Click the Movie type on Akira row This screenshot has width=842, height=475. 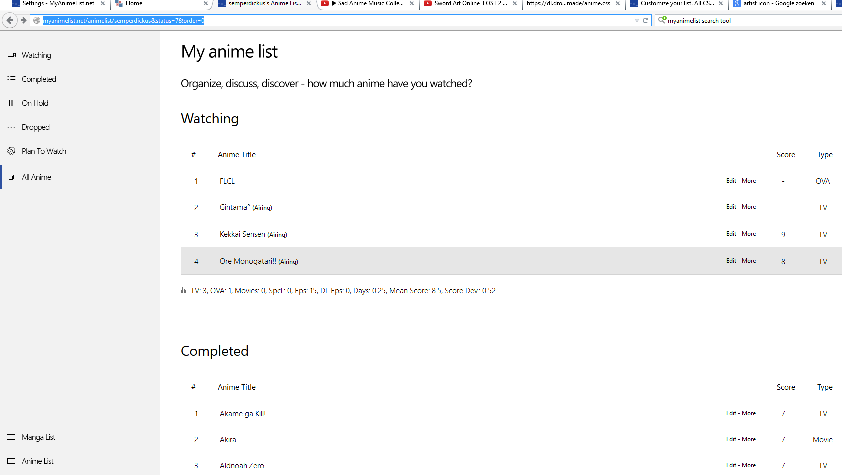pyautogui.click(x=823, y=439)
